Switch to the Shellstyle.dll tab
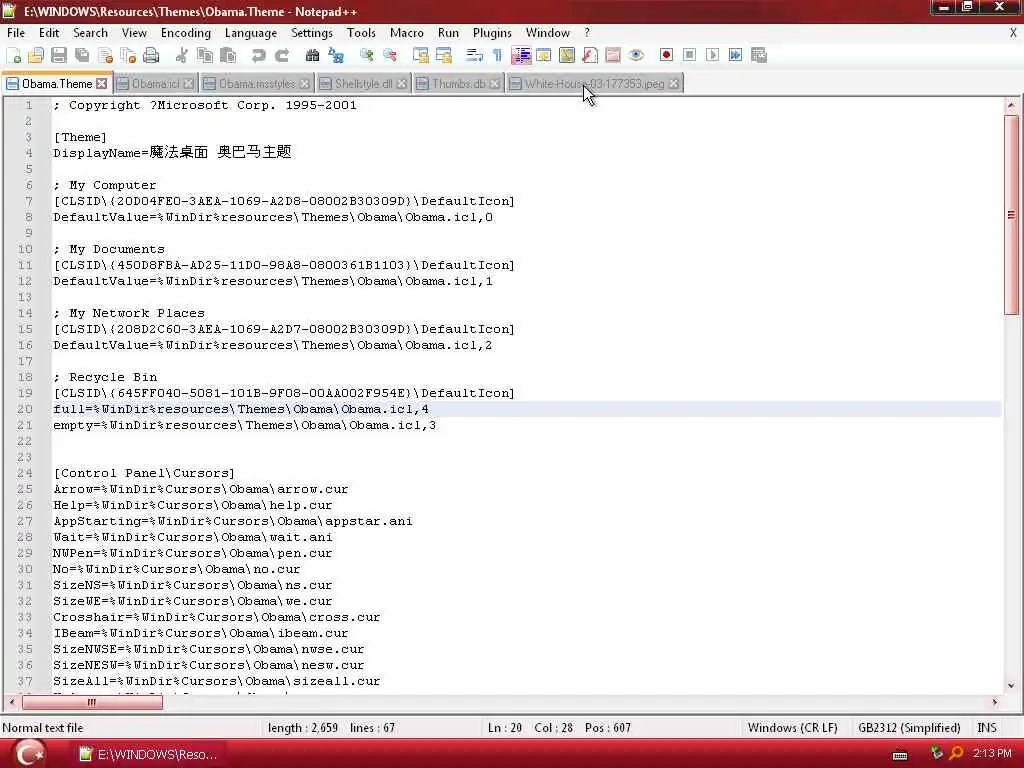This screenshot has height=768, width=1024. tap(363, 84)
